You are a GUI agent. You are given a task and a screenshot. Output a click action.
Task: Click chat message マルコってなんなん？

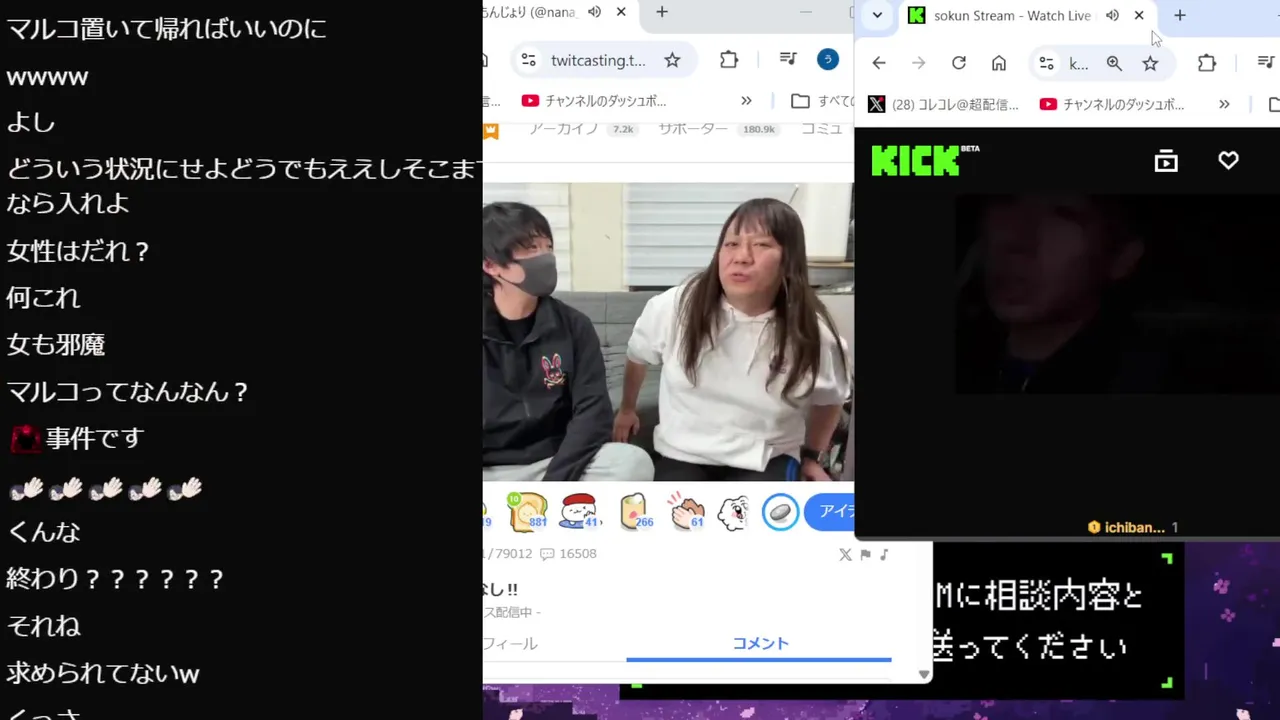point(127,392)
